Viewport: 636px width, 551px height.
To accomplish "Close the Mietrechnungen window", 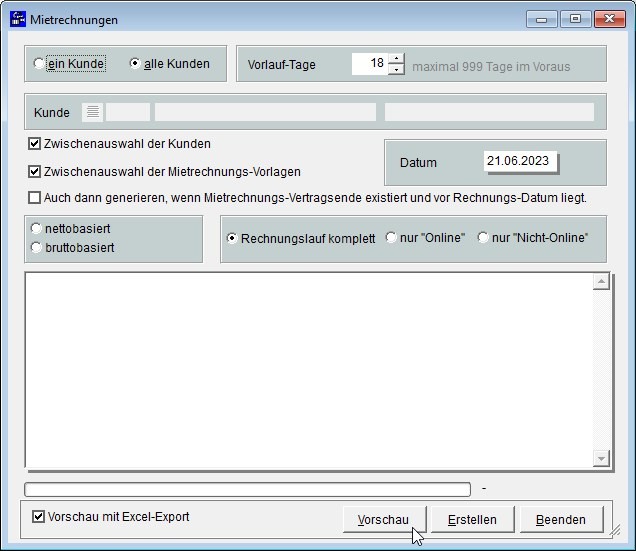I will (610, 19).
